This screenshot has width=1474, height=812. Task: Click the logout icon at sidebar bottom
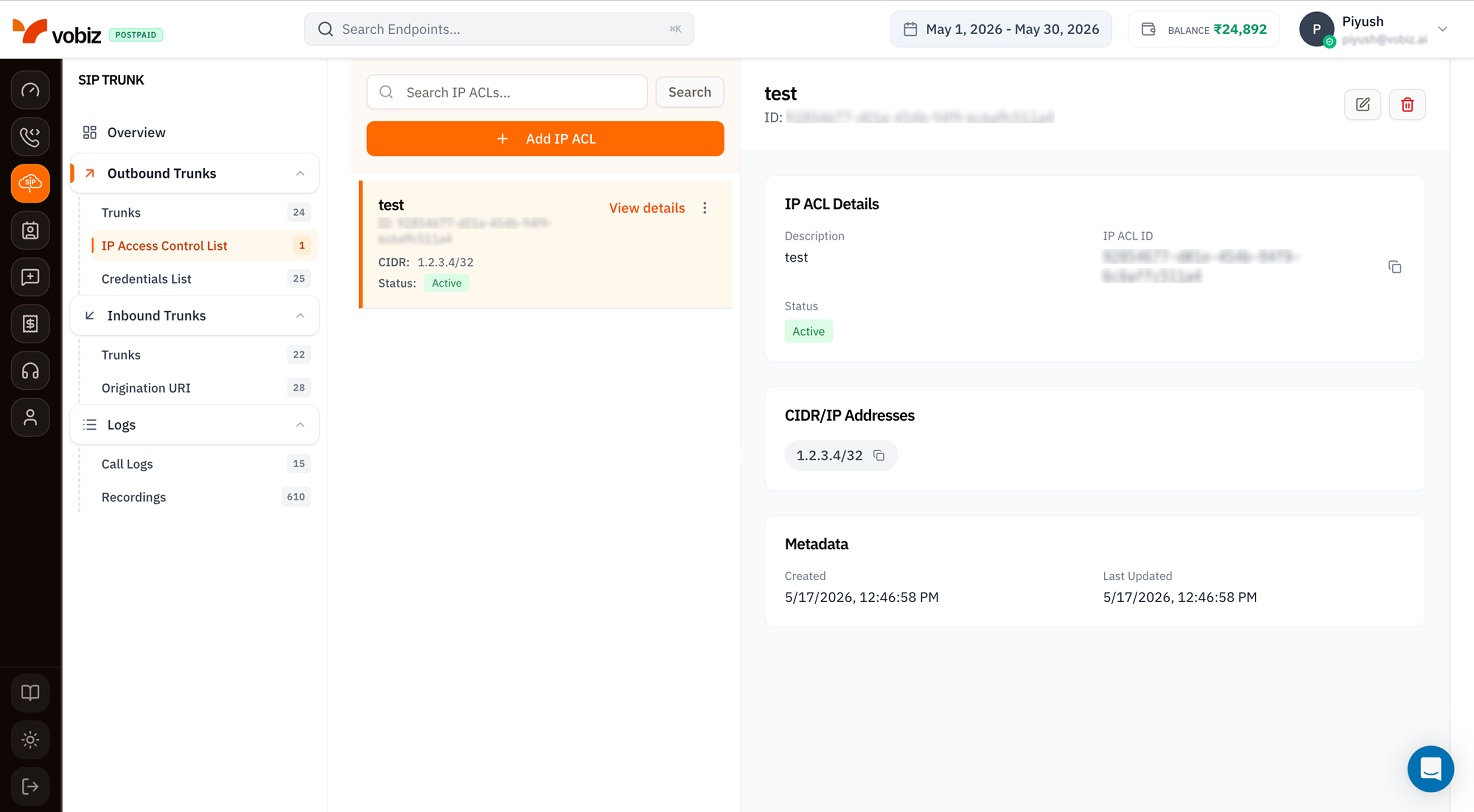[x=30, y=786]
